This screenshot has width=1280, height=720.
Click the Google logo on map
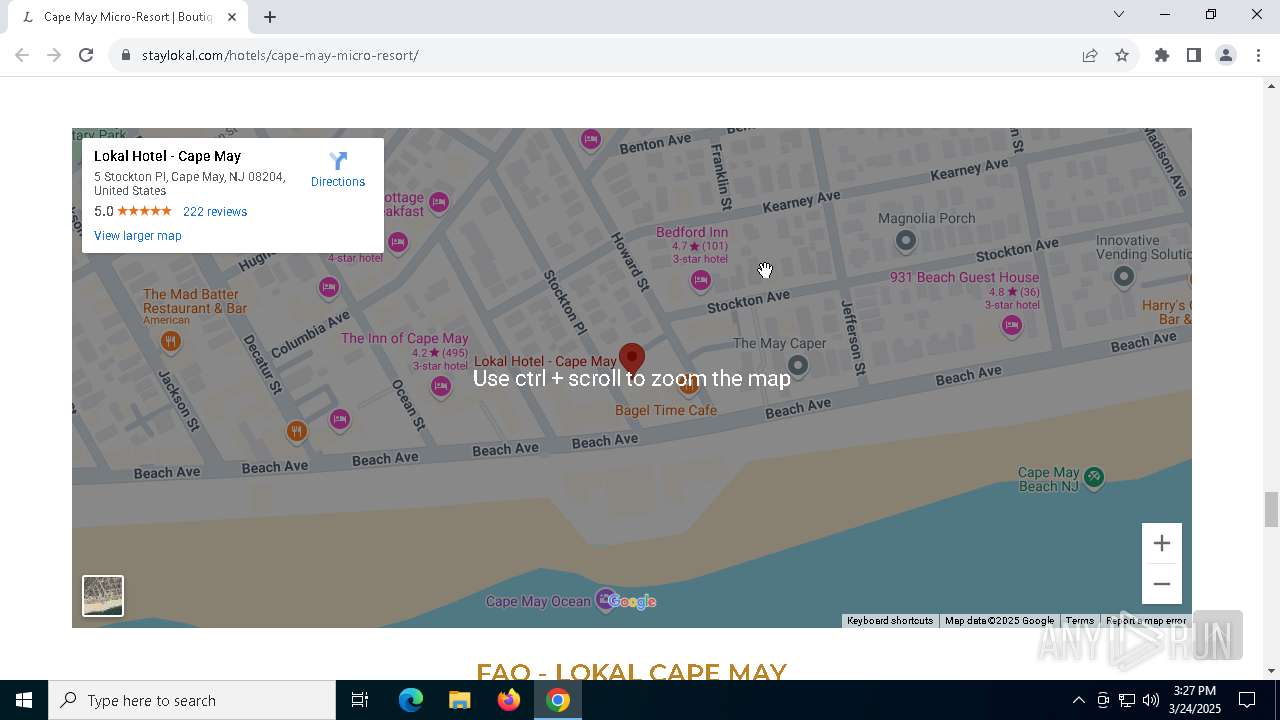point(632,601)
